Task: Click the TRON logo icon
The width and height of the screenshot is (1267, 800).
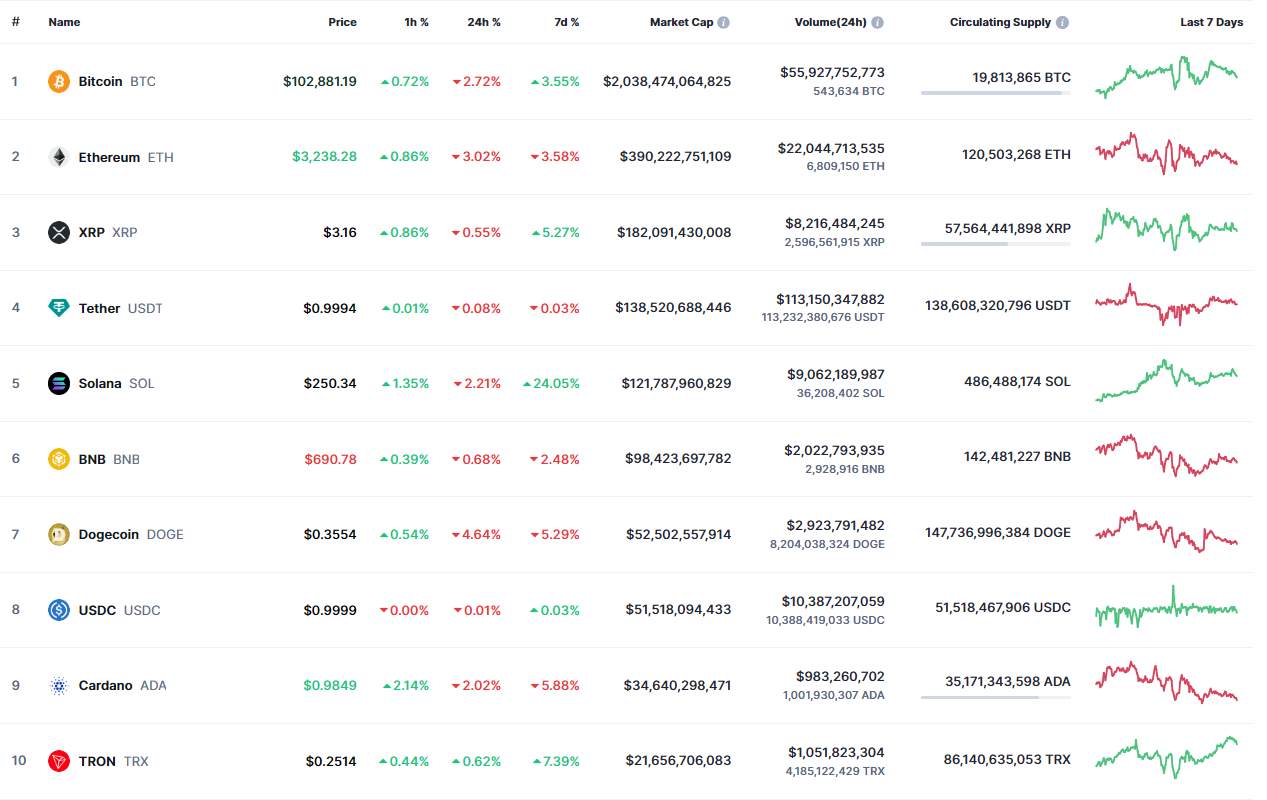Action: tap(59, 761)
